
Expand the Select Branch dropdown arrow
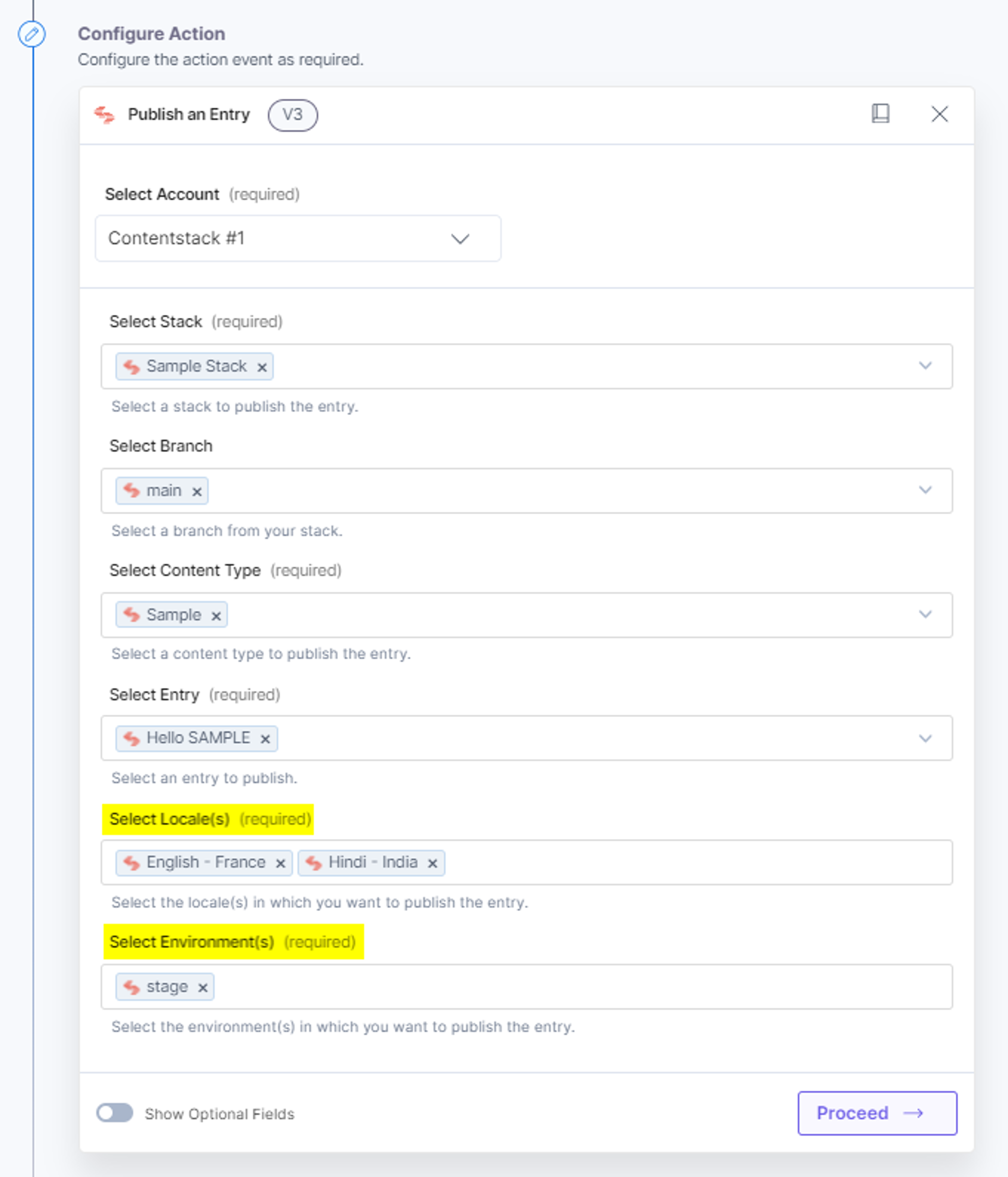(925, 490)
